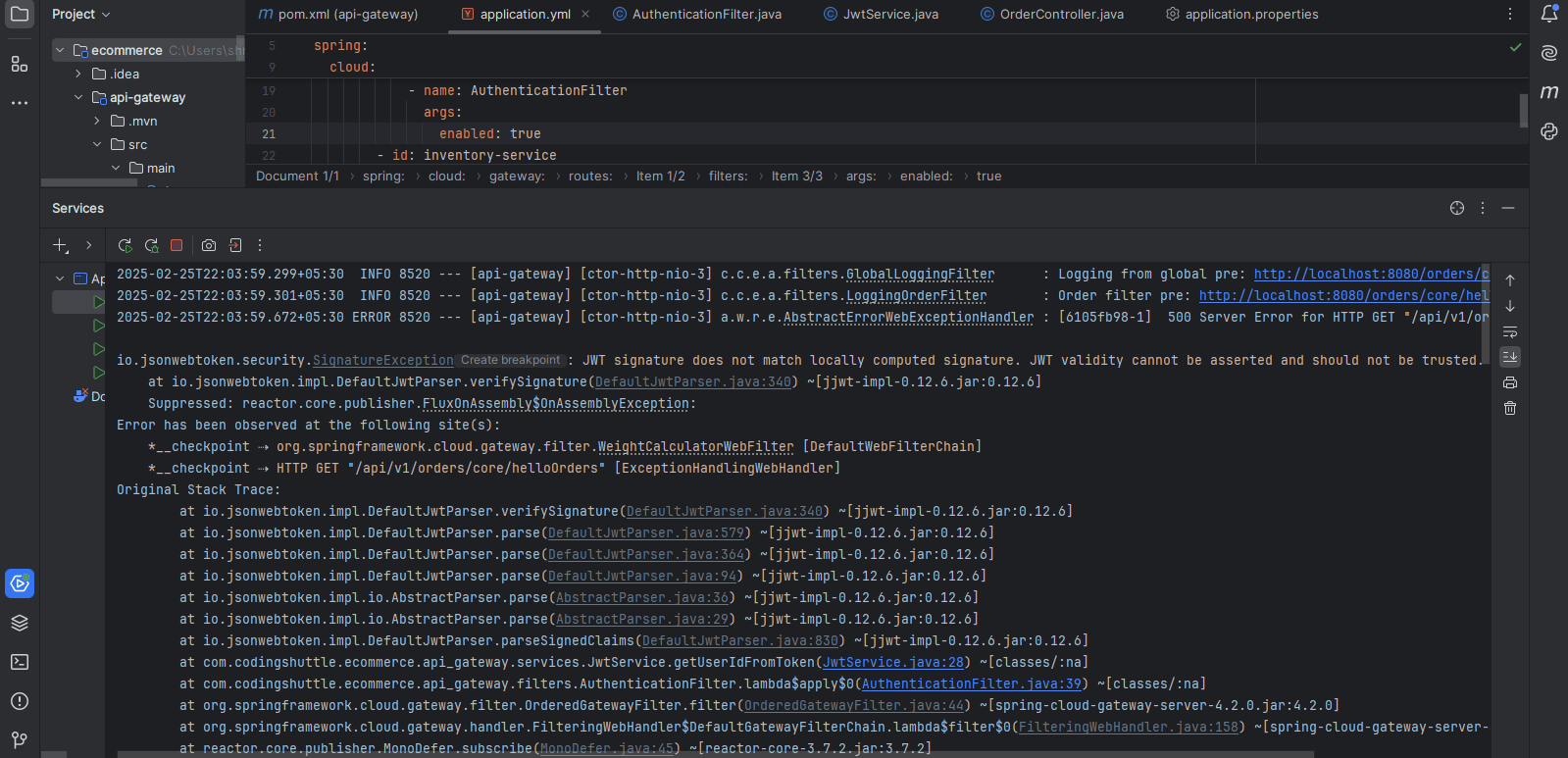Show more tool windows ellipsis in left stripe
The width and height of the screenshot is (1568, 758).
tap(20, 102)
